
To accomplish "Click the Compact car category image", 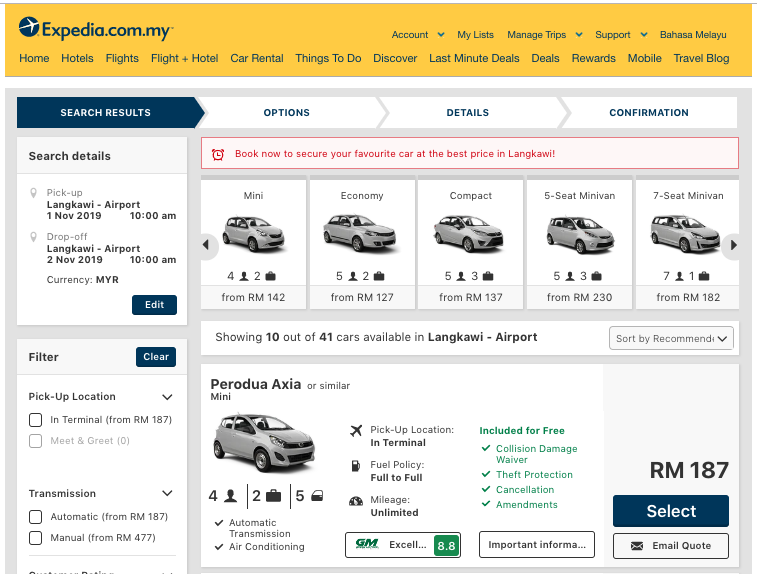I will tap(470, 234).
